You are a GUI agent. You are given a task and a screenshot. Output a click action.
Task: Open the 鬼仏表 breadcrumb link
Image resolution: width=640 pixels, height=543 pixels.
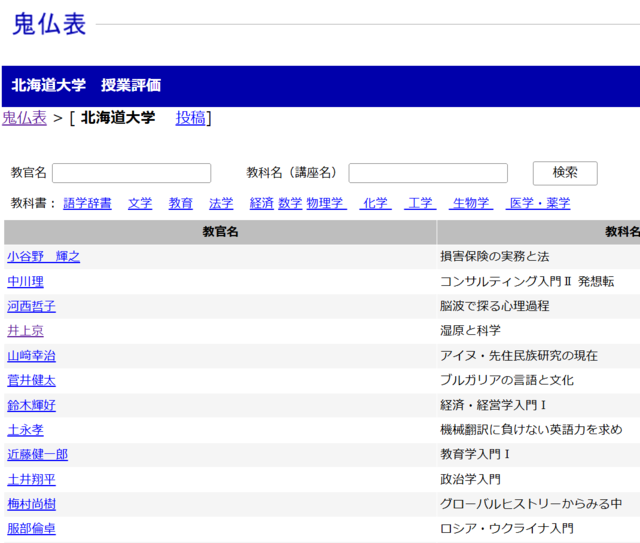(x=24, y=118)
